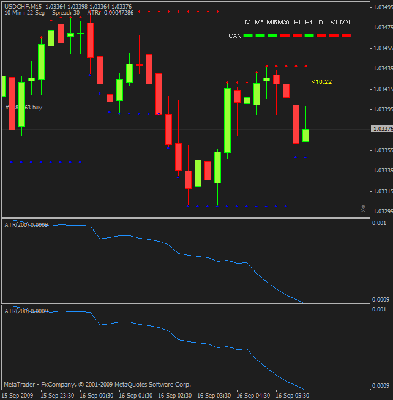The image size is (393, 400).
Task: Click the last red MN trend bar
Action: tap(346, 35)
